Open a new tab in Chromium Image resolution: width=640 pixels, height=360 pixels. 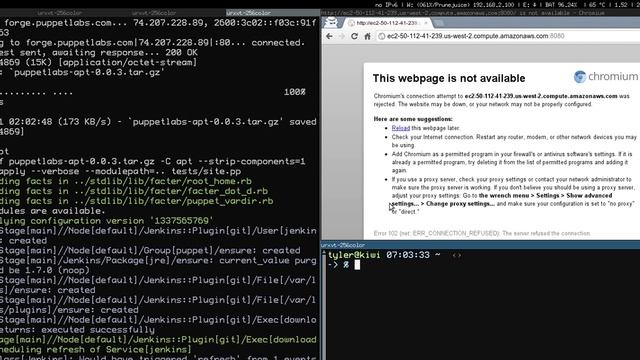(x=439, y=23)
